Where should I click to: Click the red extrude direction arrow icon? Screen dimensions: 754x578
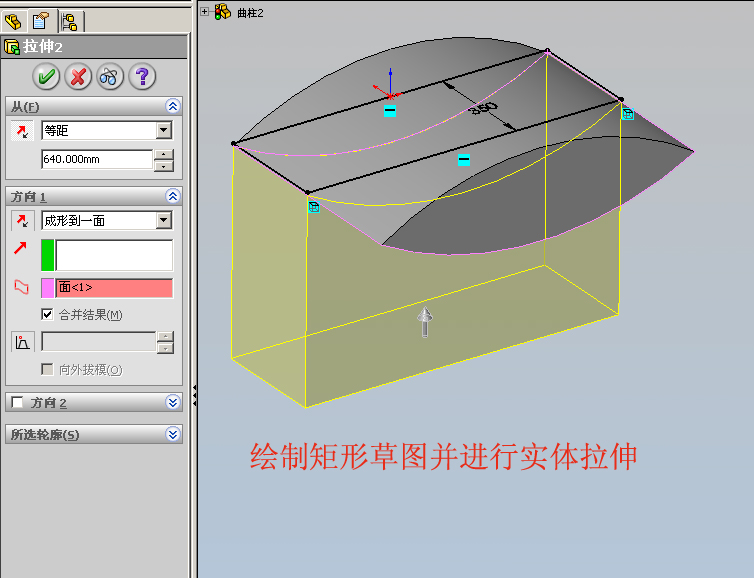tap(20, 248)
